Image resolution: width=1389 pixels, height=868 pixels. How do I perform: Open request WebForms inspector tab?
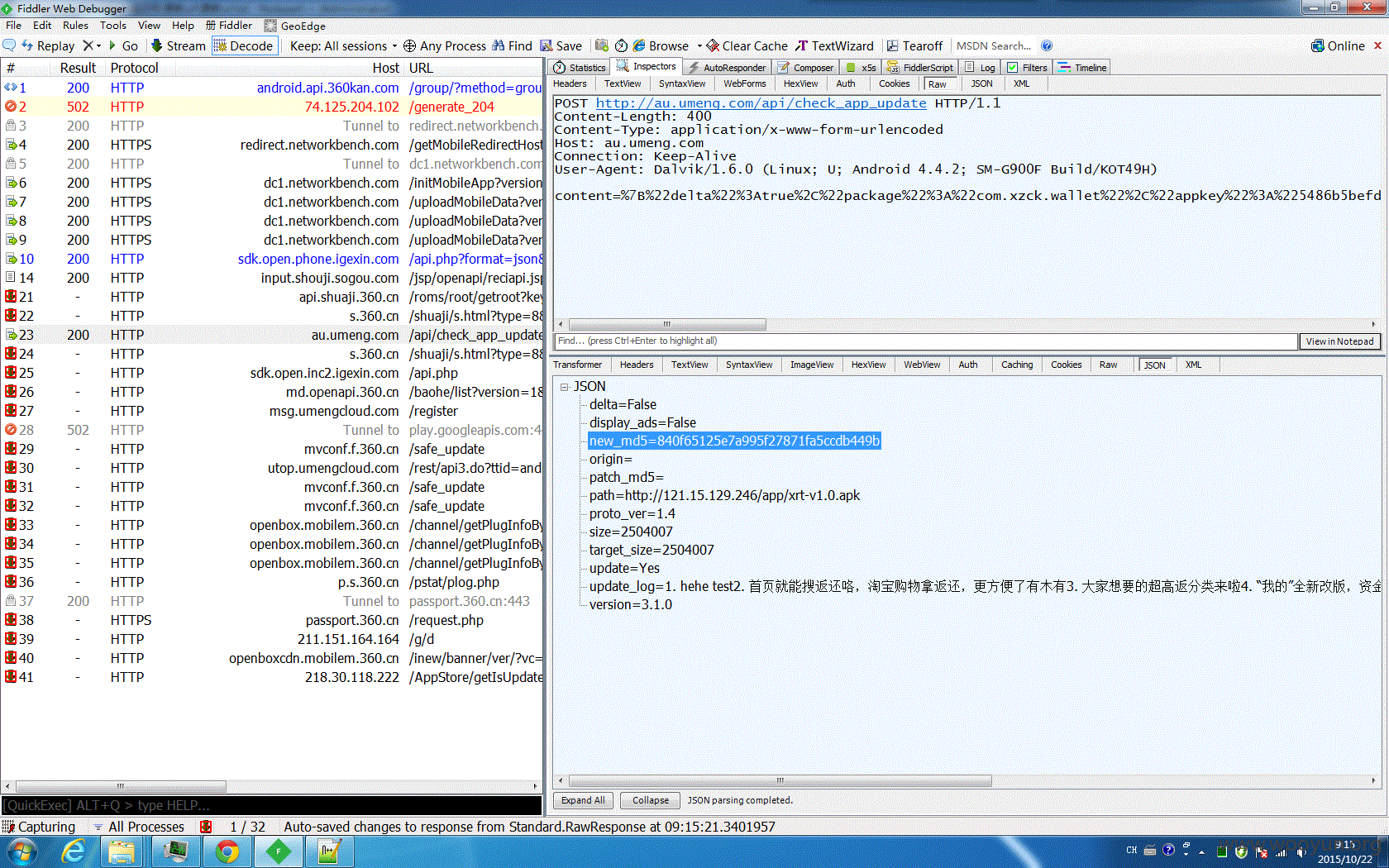point(745,83)
